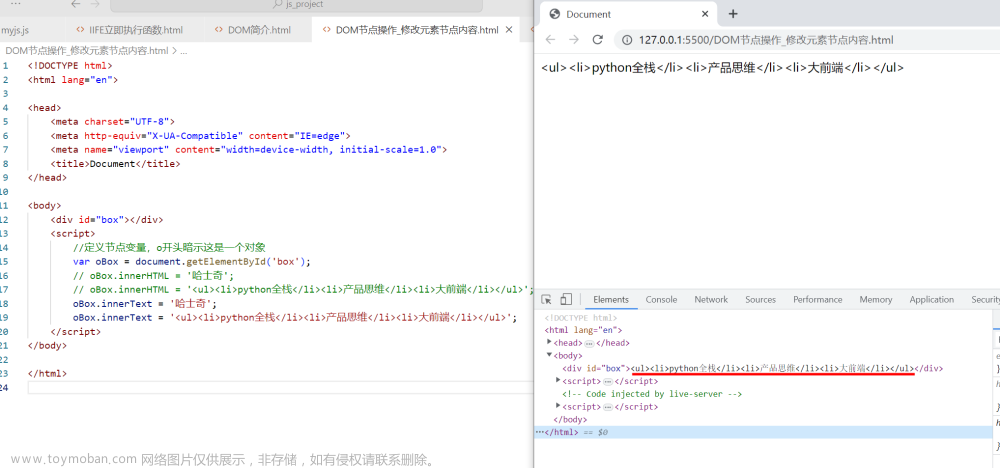Click the meta name="viewport" code line
The image size is (1000, 468).
[x=249, y=149]
